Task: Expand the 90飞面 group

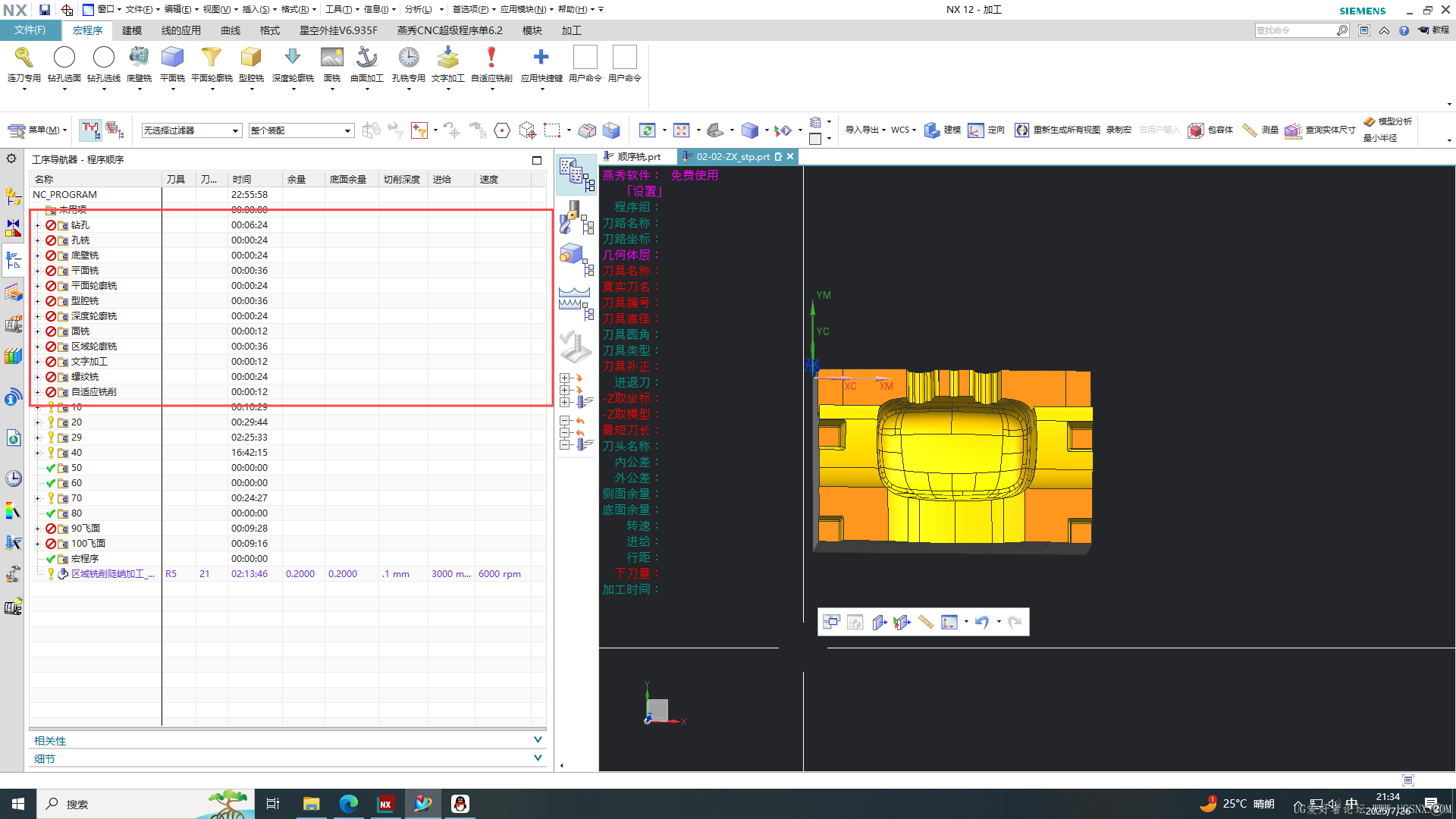Action: click(x=37, y=529)
